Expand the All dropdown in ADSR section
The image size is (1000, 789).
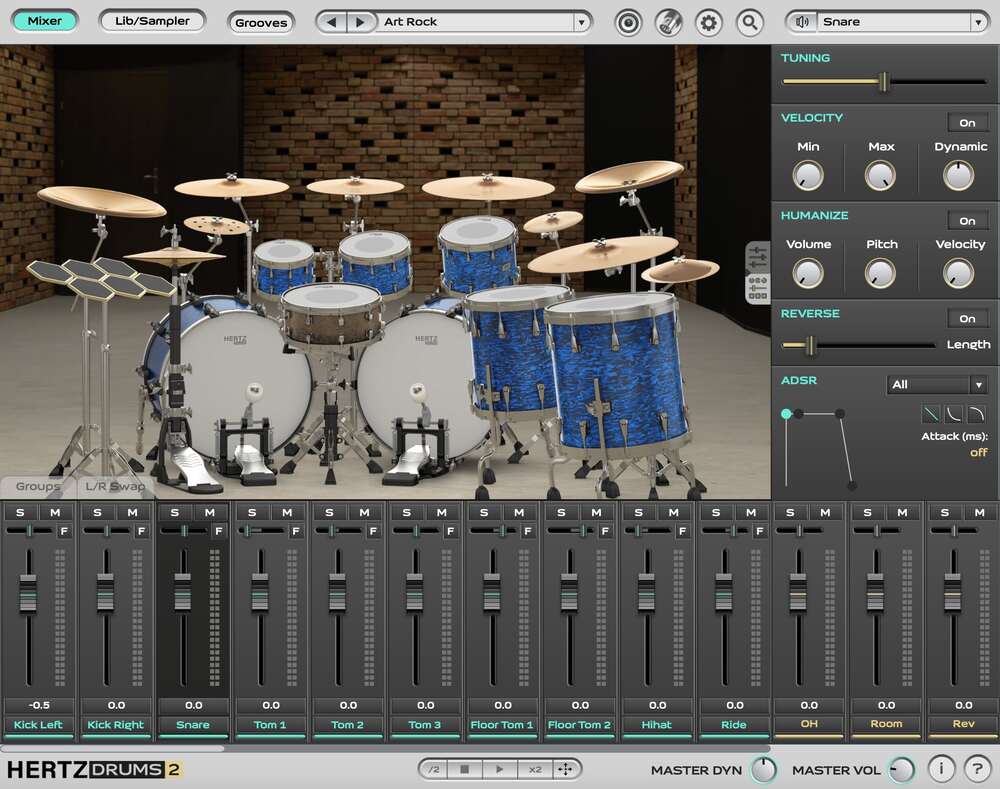[x=936, y=384]
